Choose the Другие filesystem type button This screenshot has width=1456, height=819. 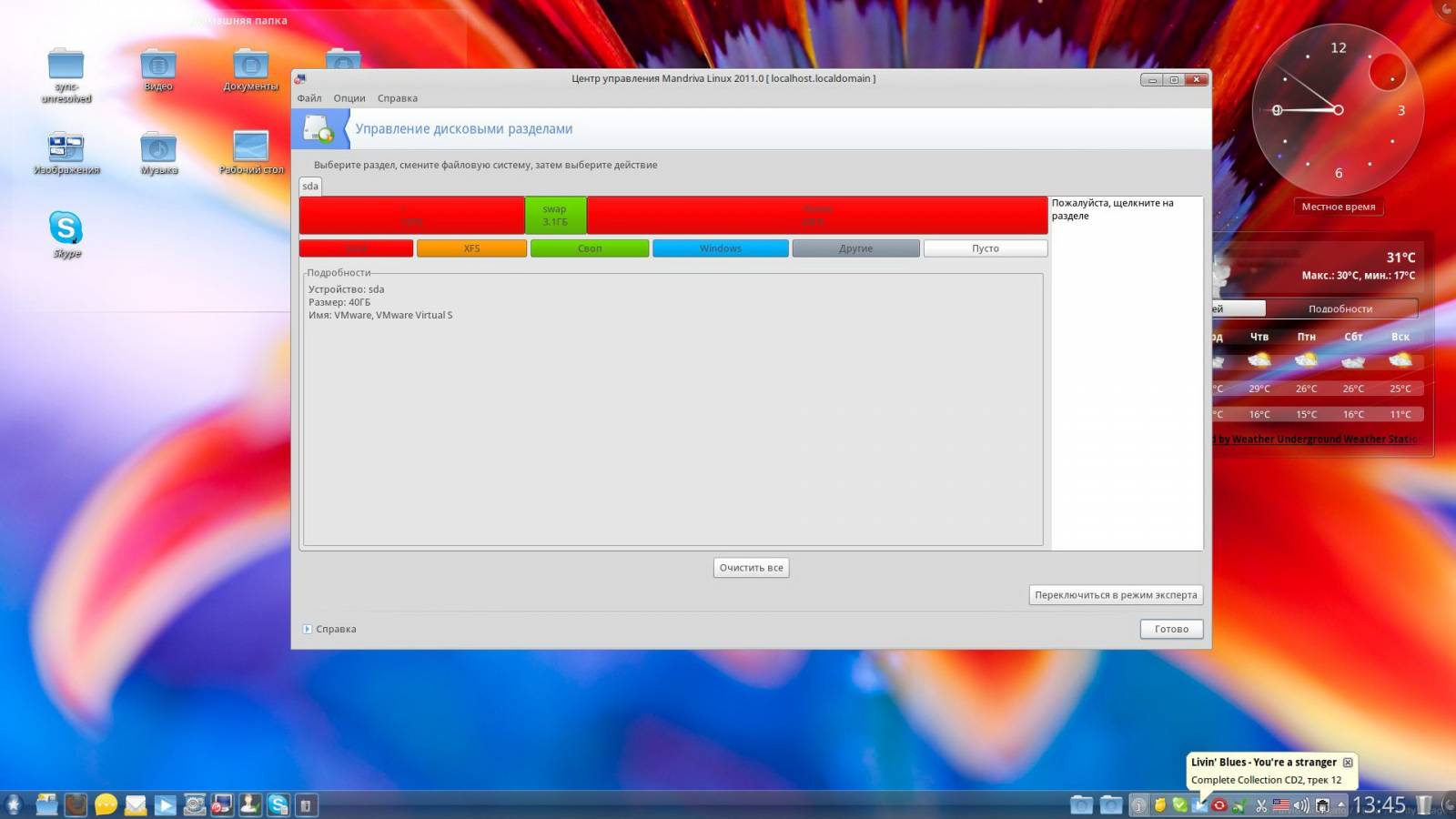[x=855, y=248]
